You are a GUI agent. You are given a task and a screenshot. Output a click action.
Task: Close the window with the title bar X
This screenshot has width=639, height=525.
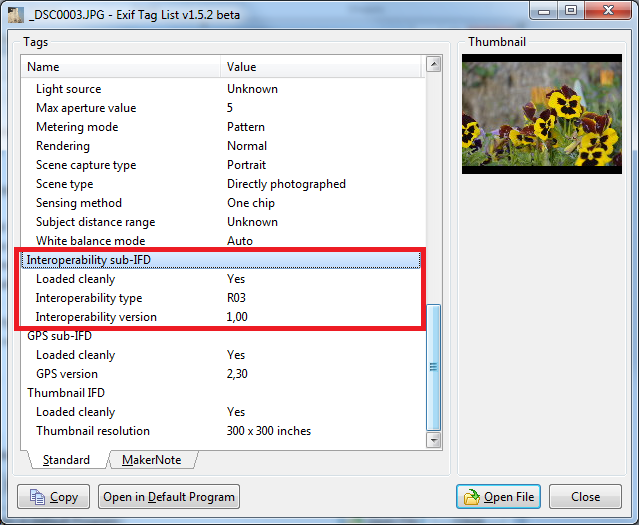coord(608,11)
